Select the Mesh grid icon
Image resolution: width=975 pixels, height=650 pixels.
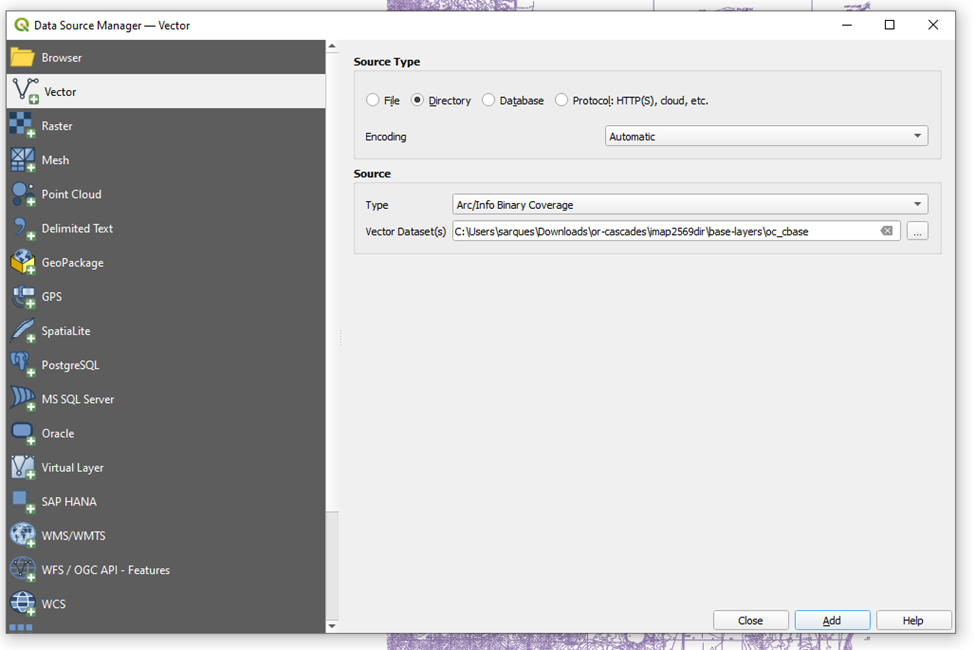coord(22,160)
